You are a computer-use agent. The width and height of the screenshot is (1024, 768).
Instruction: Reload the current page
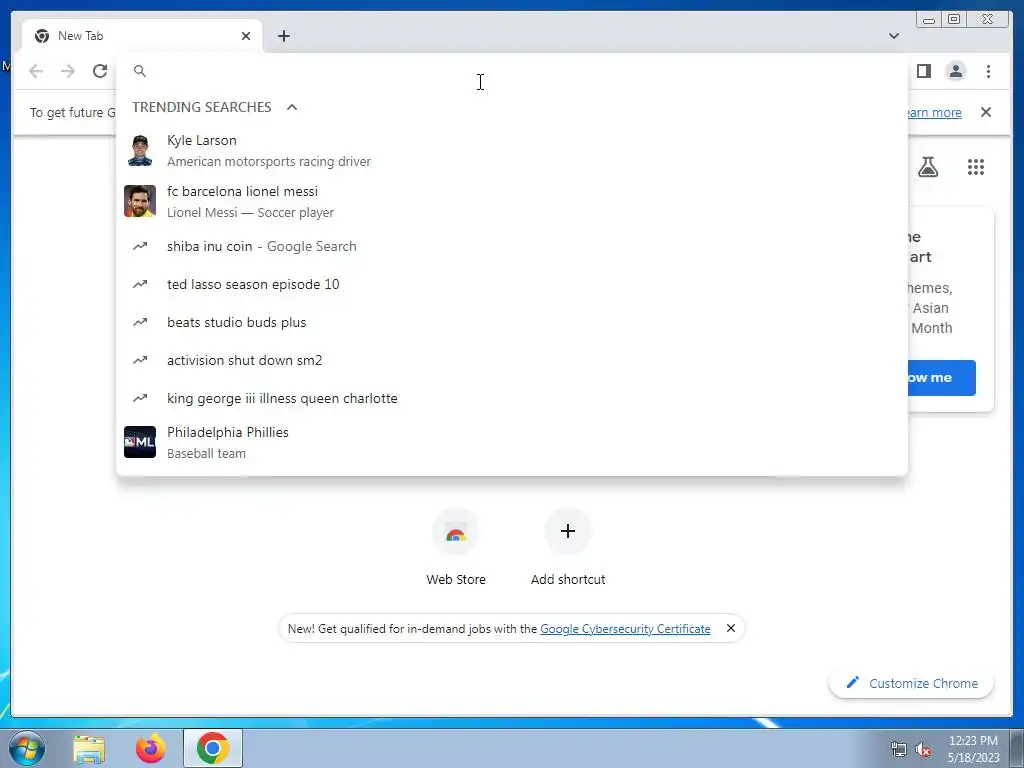[100, 71]
